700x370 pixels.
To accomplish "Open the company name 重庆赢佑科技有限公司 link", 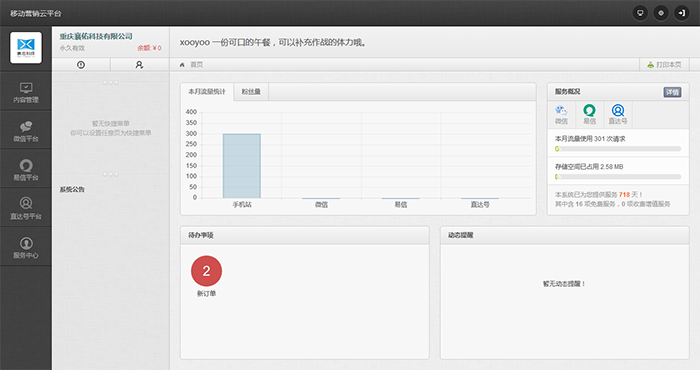I will (96, 36).
